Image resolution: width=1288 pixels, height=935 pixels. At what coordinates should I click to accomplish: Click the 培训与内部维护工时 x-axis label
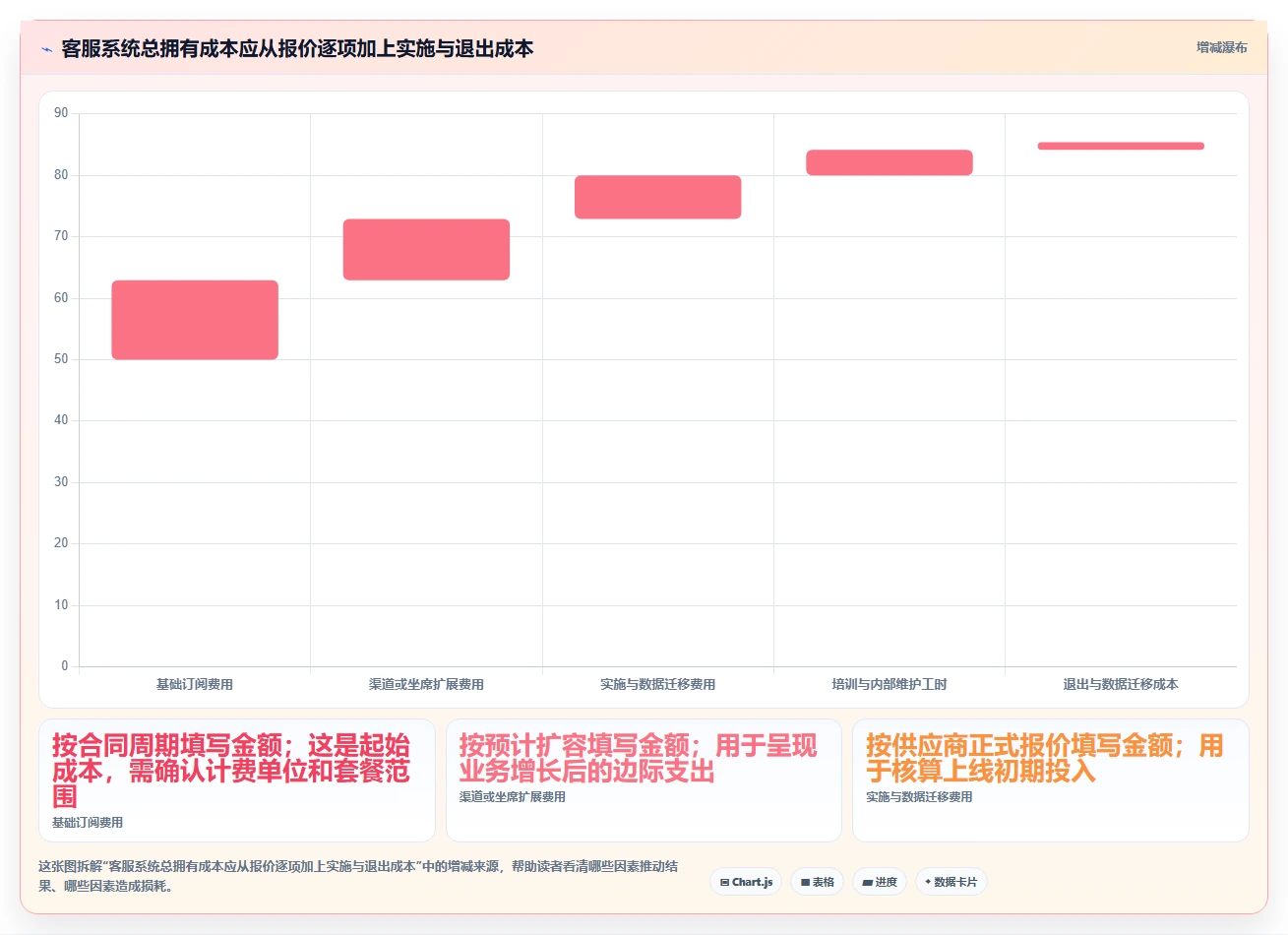pos(889,684)
